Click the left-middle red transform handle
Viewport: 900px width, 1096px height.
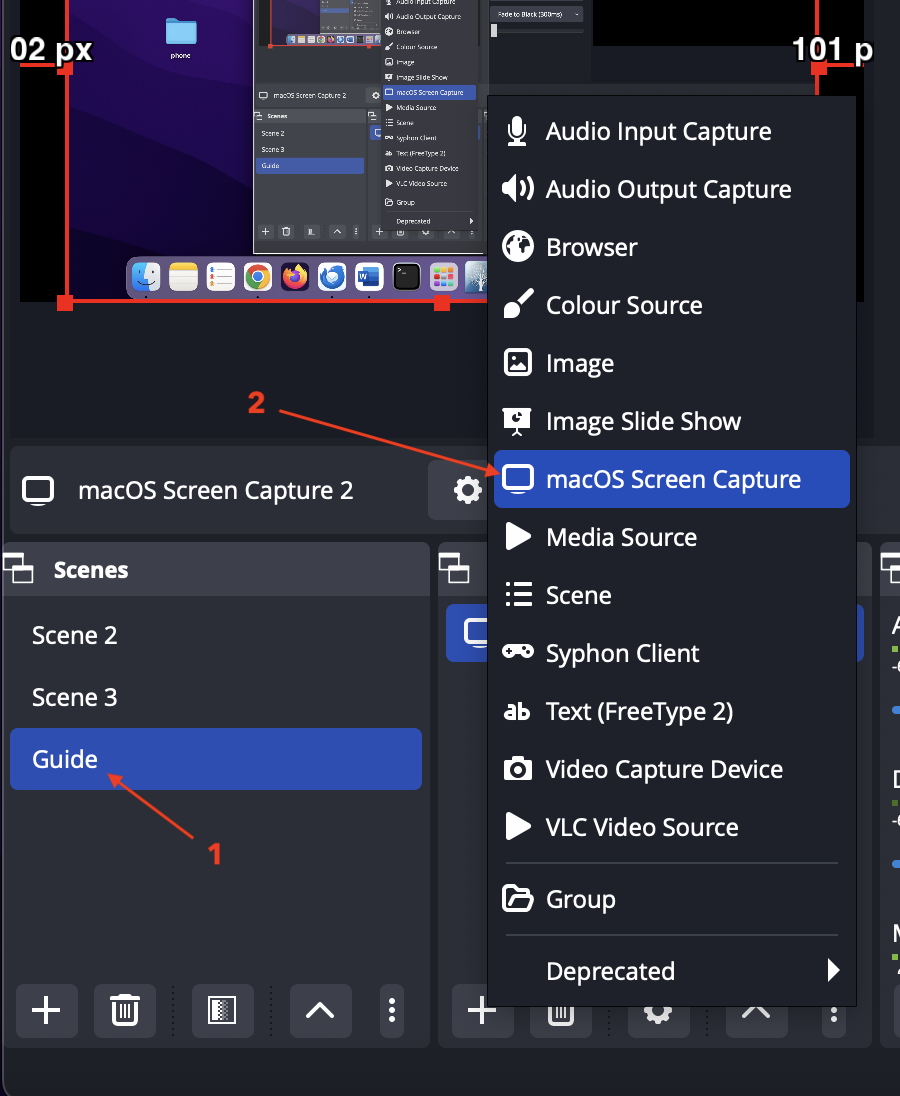click(65, 67)
